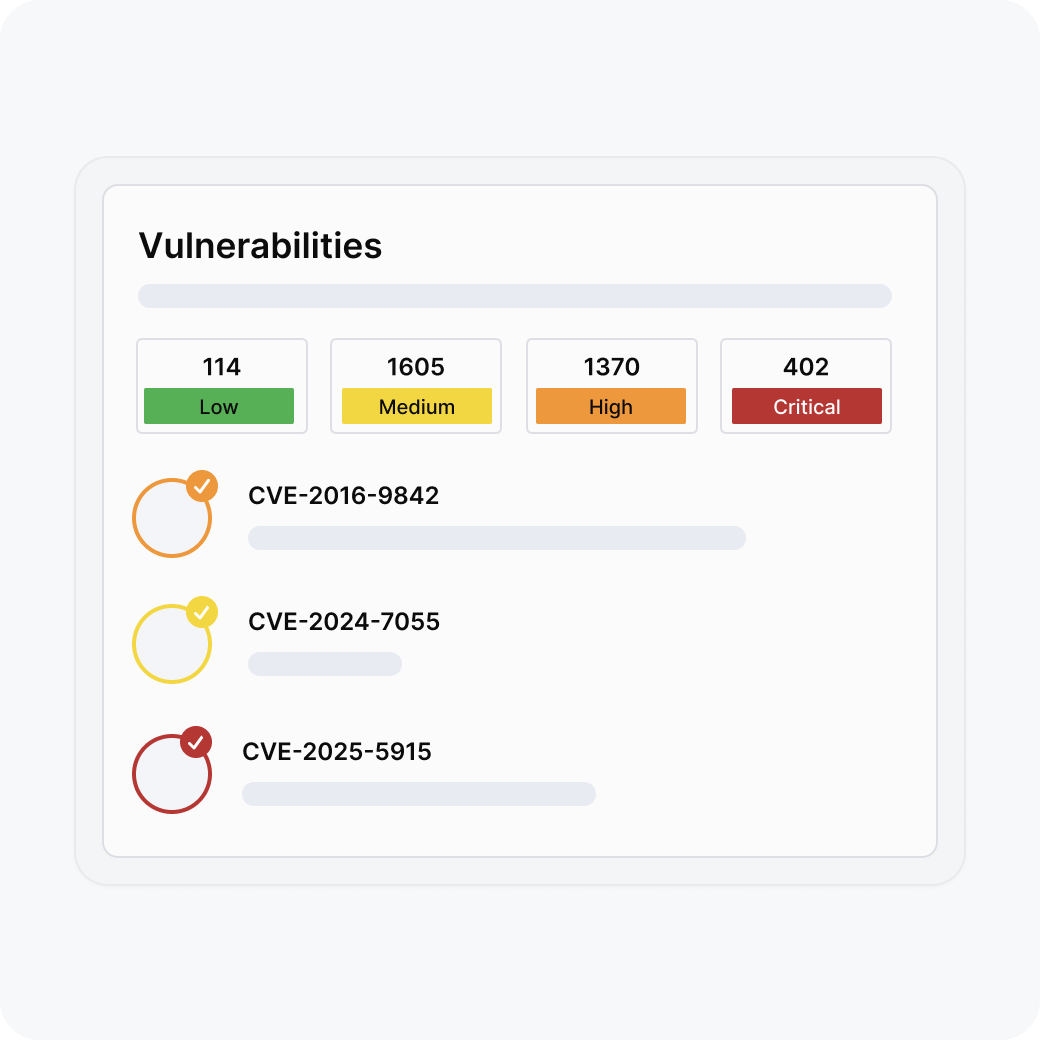
Task: Open the CVE-2025-5915 vulnerability entry
Action: click(337, 752)
